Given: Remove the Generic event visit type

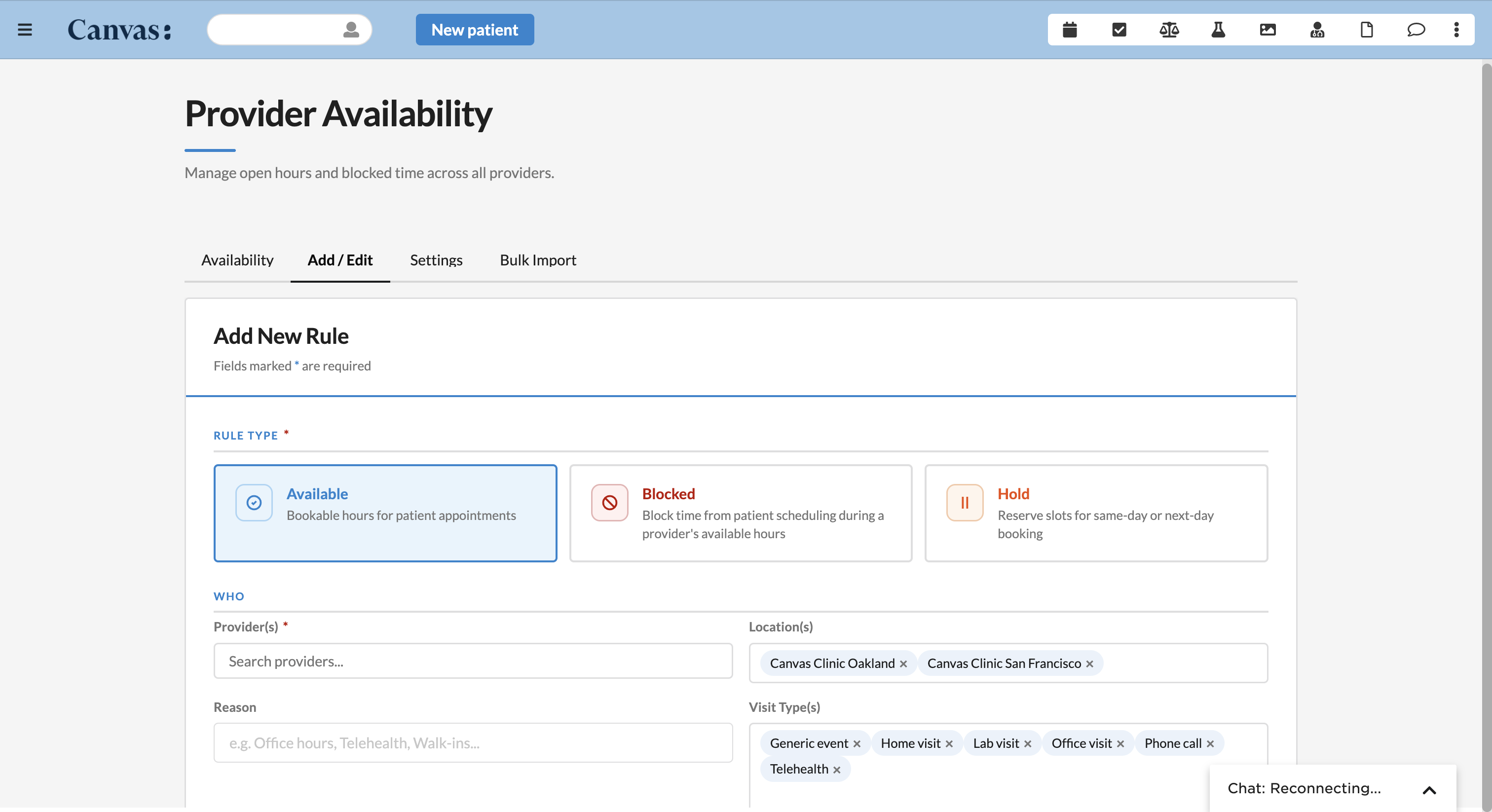Looking at the screenshot, I should coord(857,743).
